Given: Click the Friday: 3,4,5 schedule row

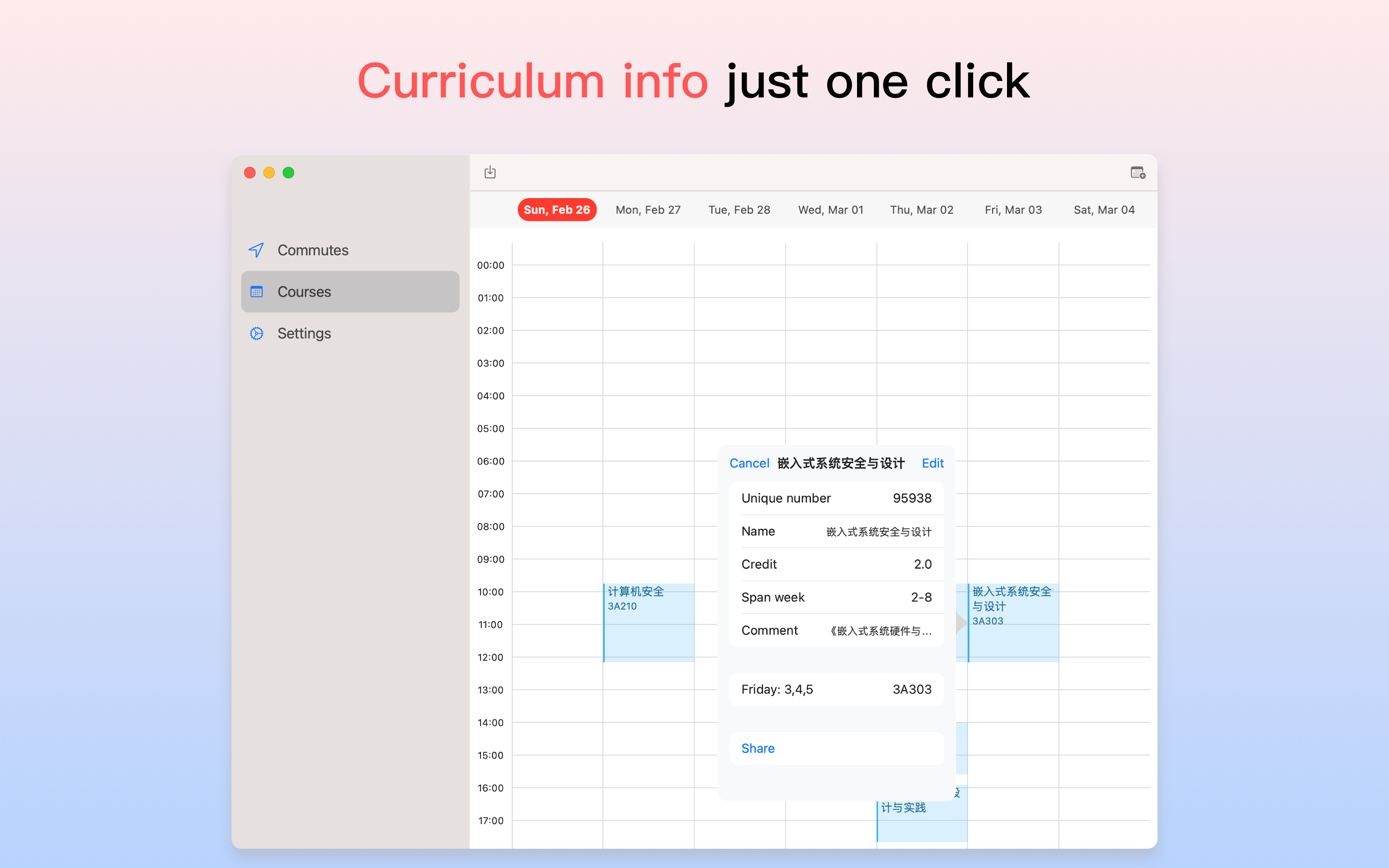Looking at the screenshot, I should click(836, 690).
